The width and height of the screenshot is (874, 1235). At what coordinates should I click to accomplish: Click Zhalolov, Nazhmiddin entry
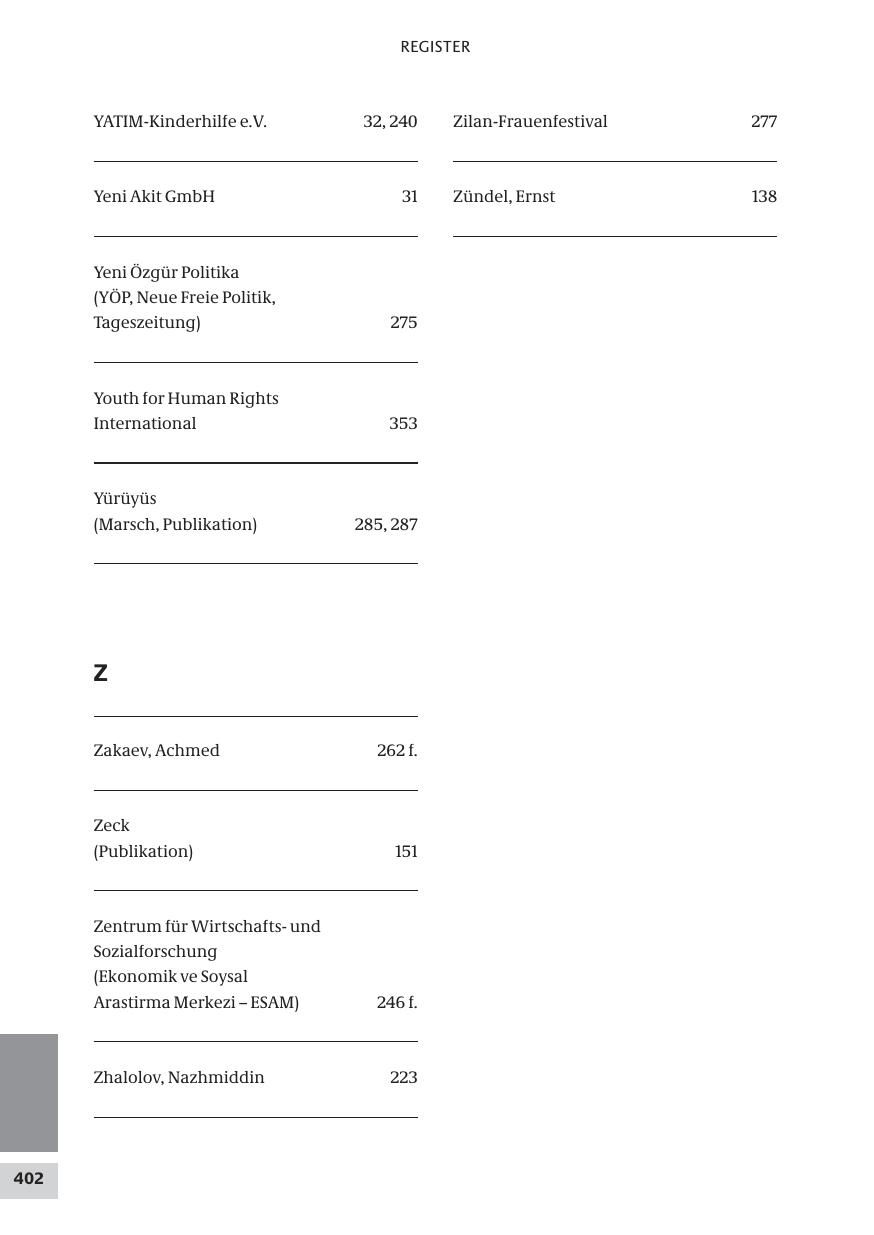[179, 1078]
